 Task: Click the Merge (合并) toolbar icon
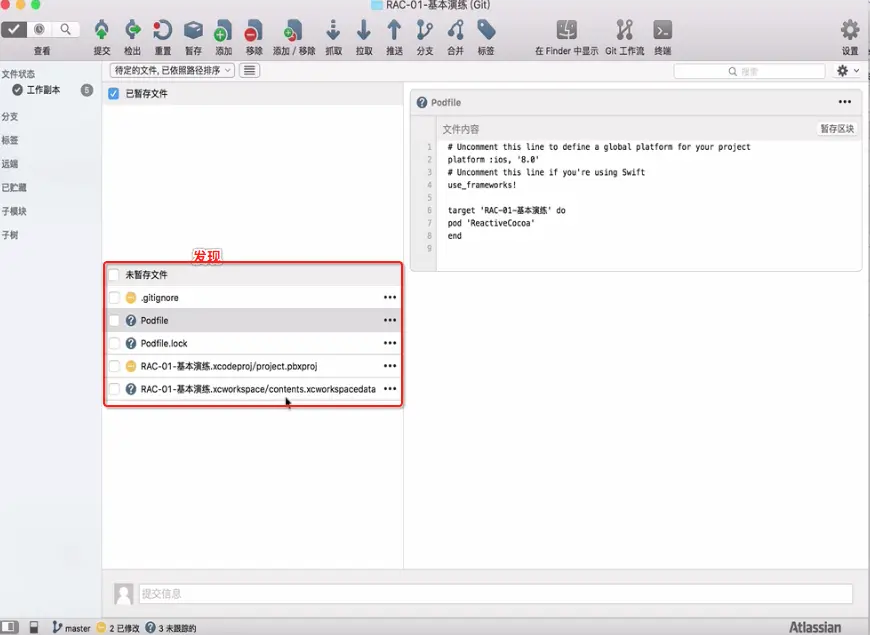click(456, 30)
